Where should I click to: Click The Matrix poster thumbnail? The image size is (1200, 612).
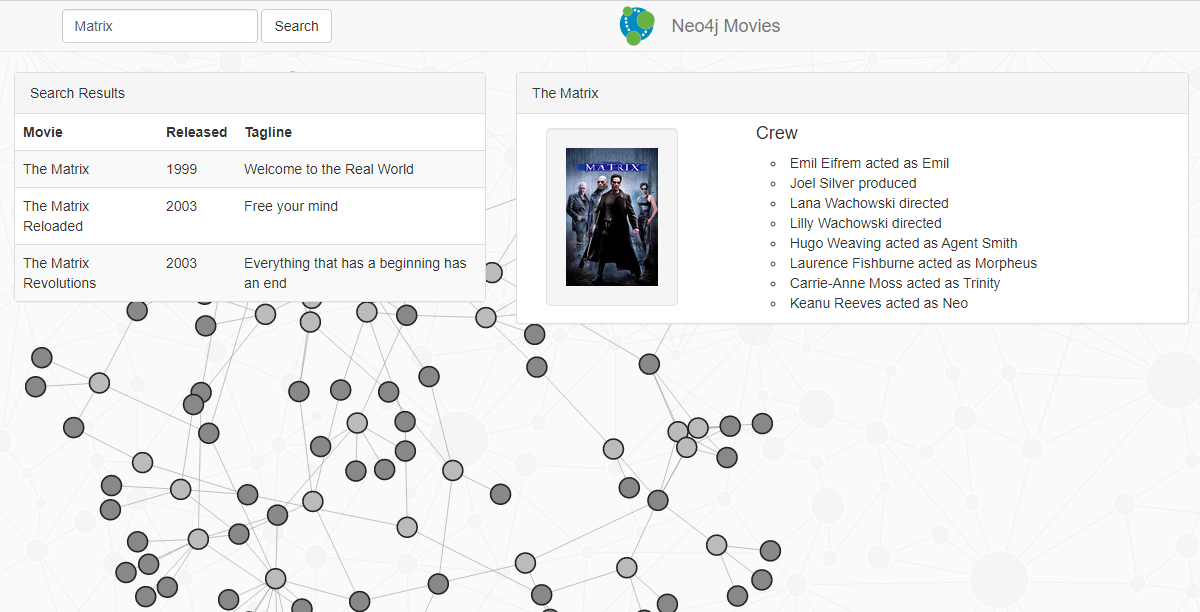tap(612, 216)
